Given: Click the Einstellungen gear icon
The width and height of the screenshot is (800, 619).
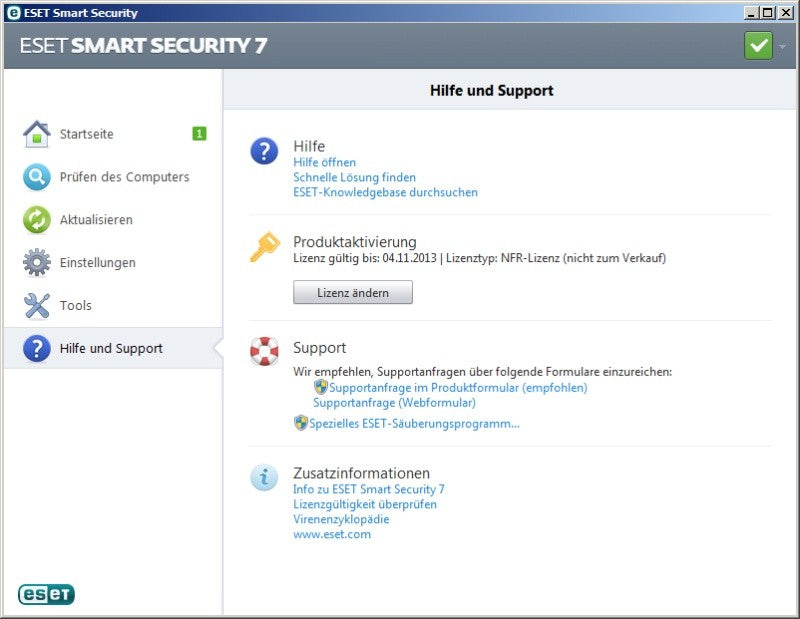Looking at the screenshot, I should (37, 262).
